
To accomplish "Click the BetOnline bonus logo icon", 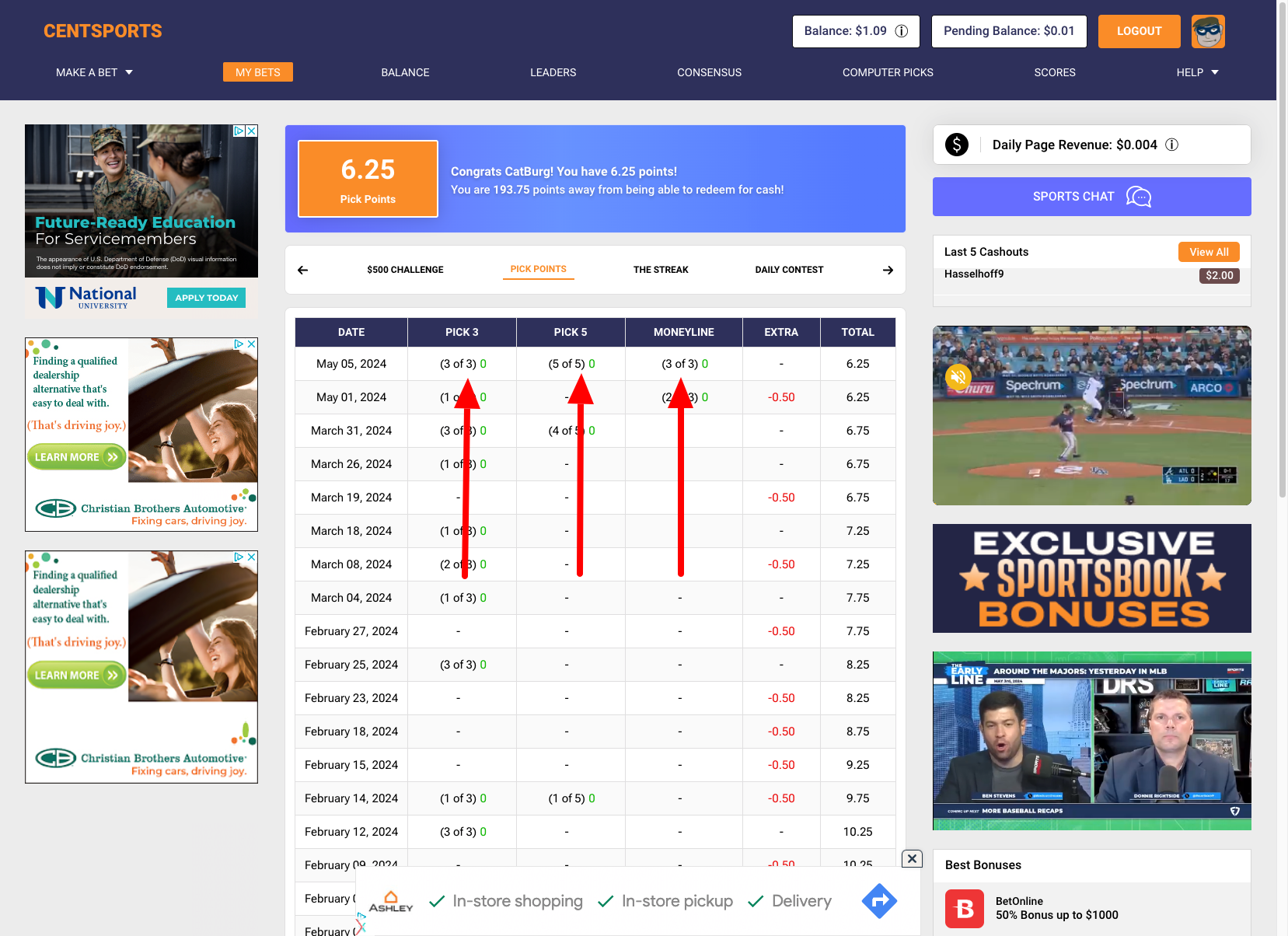I will coord(965,908).
